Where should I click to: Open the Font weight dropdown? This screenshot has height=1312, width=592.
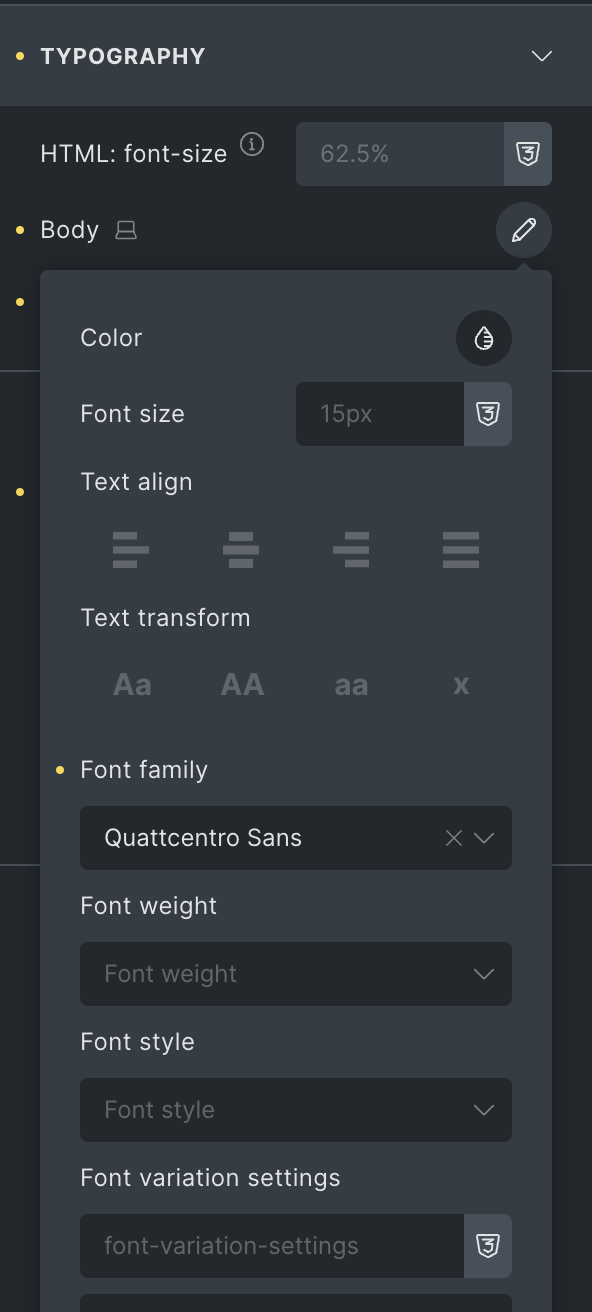point(296,974)
